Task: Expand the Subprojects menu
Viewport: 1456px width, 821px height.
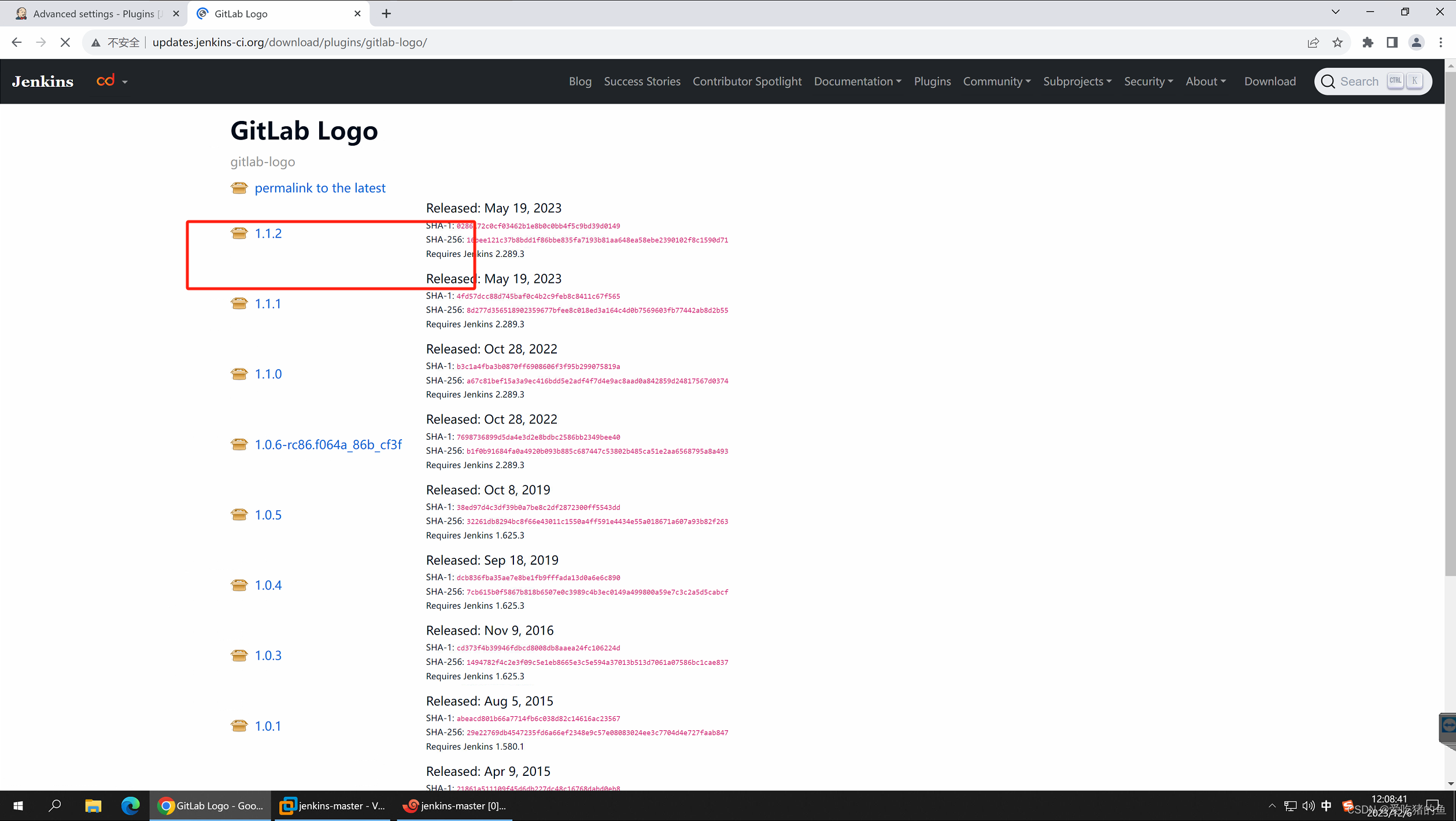Action: coord(1077,82)
